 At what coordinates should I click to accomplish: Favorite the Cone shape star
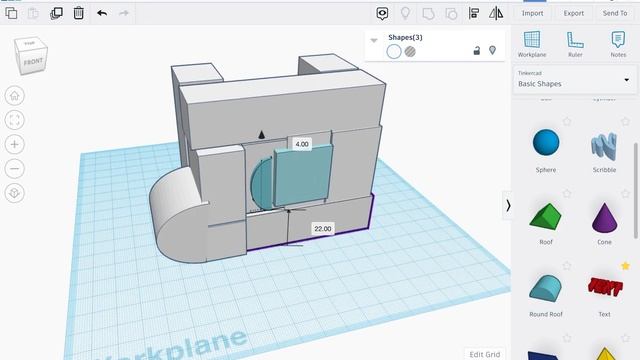(625, 193)
